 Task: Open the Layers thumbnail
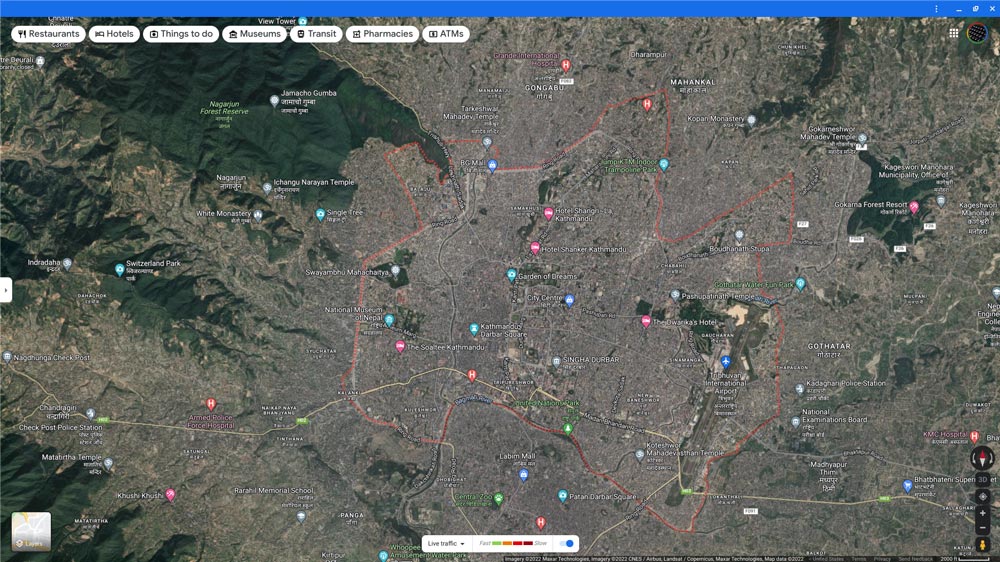[x=31, y=531]
